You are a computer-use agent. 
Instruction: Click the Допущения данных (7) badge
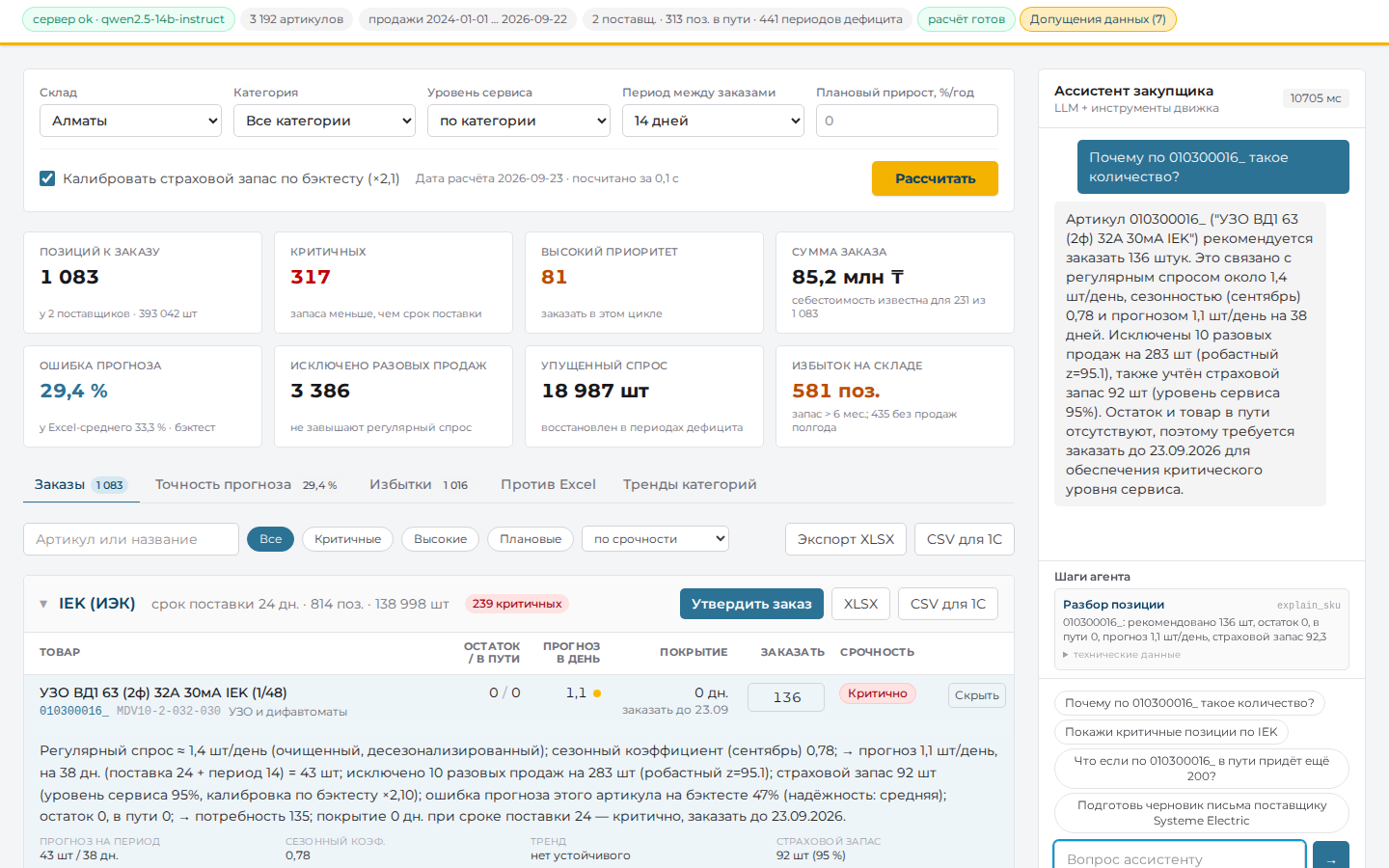[x=1098, y=19]
